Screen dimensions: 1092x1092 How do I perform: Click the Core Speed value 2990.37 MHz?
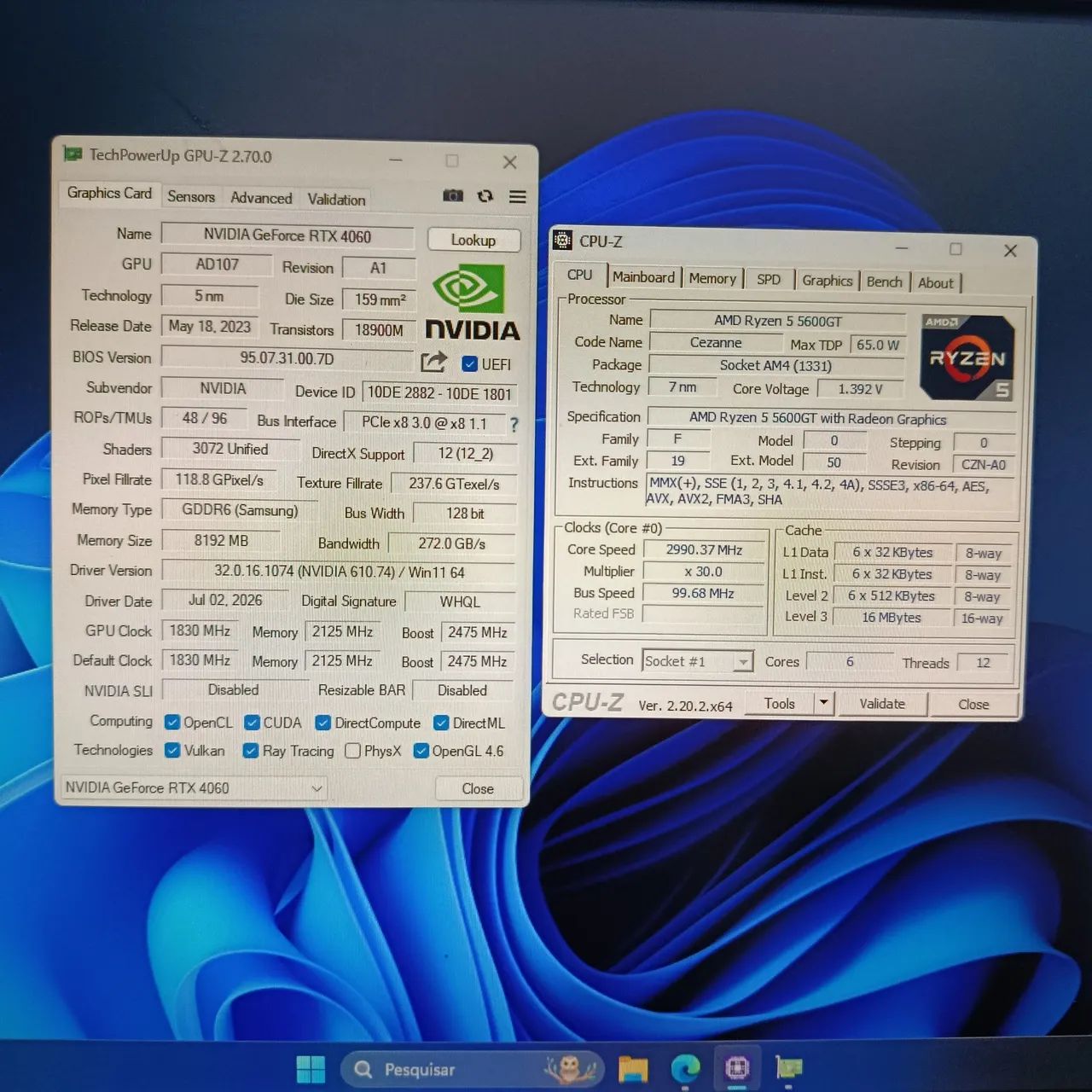coord(704,550)
